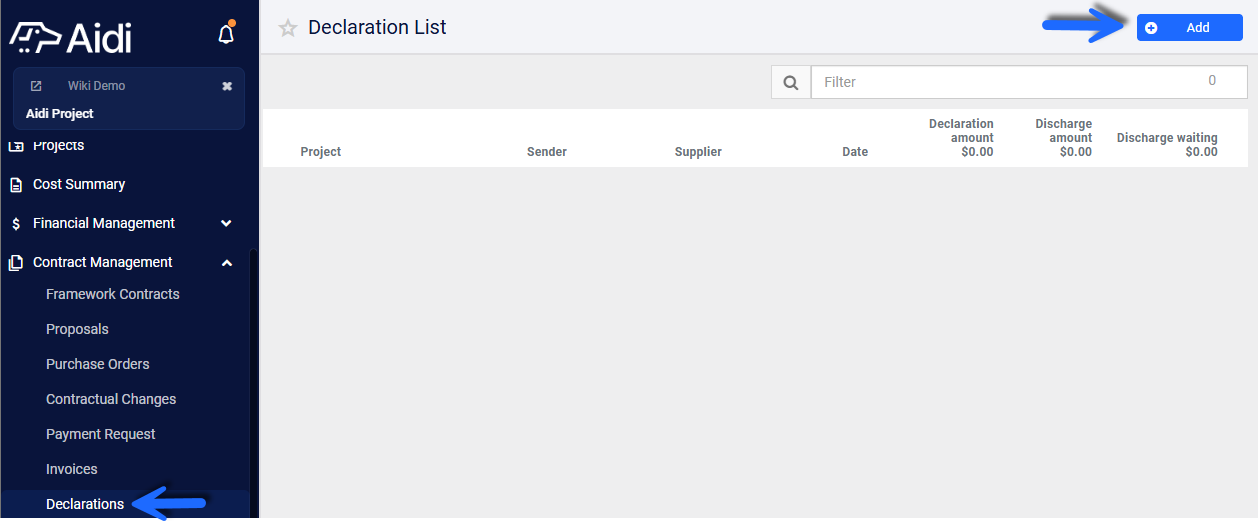Image resolution: width=1258 pixels, height=523 pixels.
Task: Go to Purchase Orders
Action: click(x=98, y=364)
